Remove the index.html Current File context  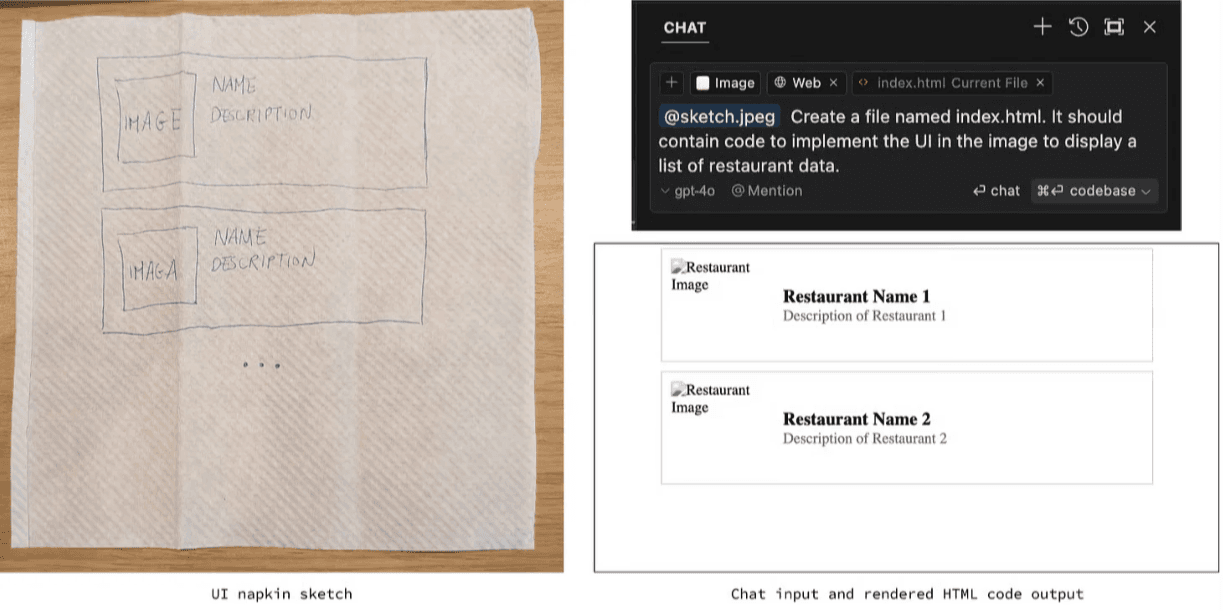tap(1040, 83)
